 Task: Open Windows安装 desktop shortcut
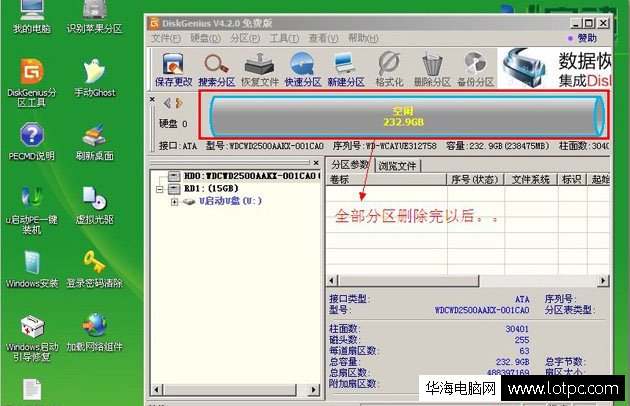point(32,269)
